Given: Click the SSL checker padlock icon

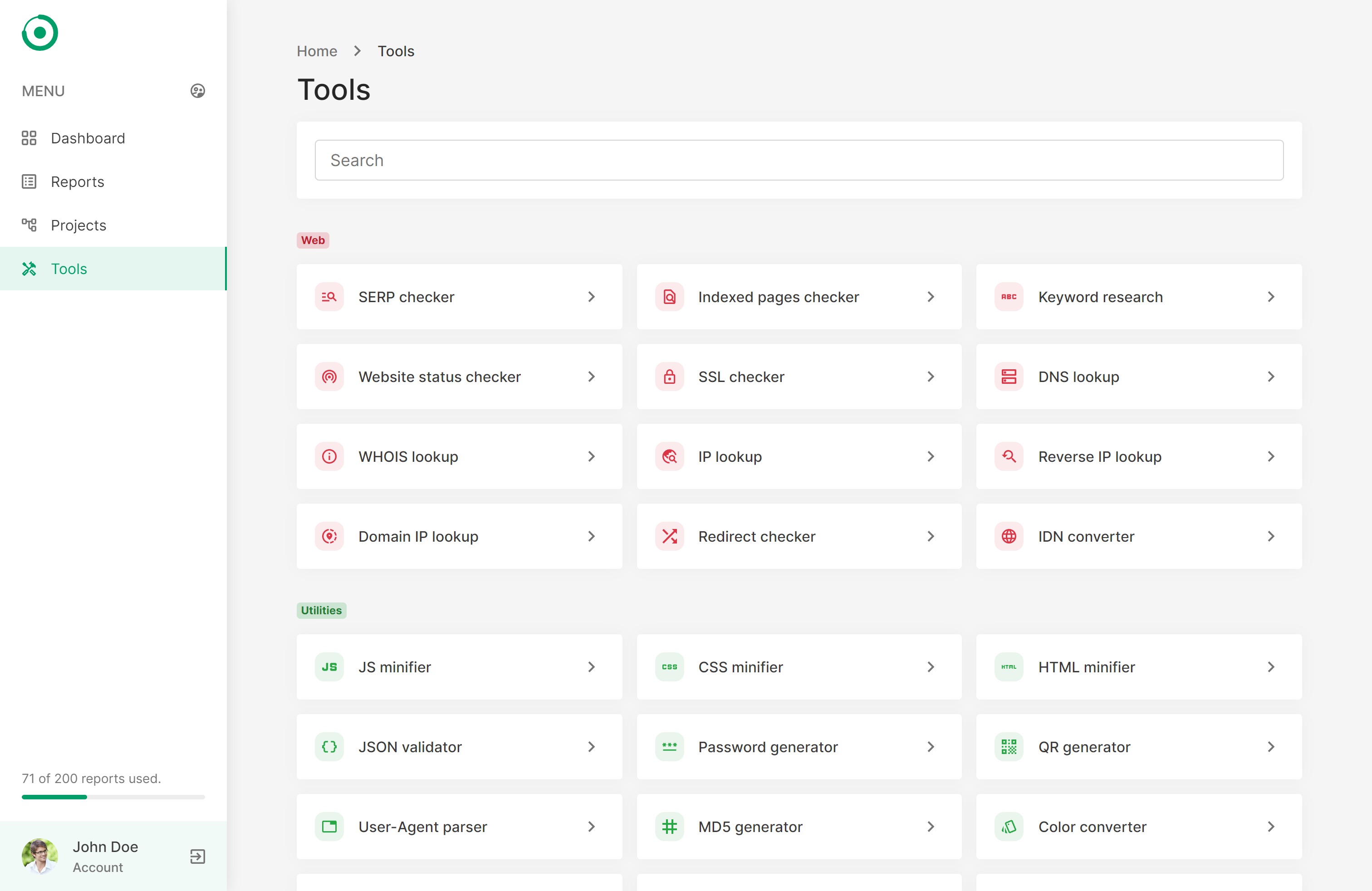Looking at the screenshot, I should [x=669, y=377].
